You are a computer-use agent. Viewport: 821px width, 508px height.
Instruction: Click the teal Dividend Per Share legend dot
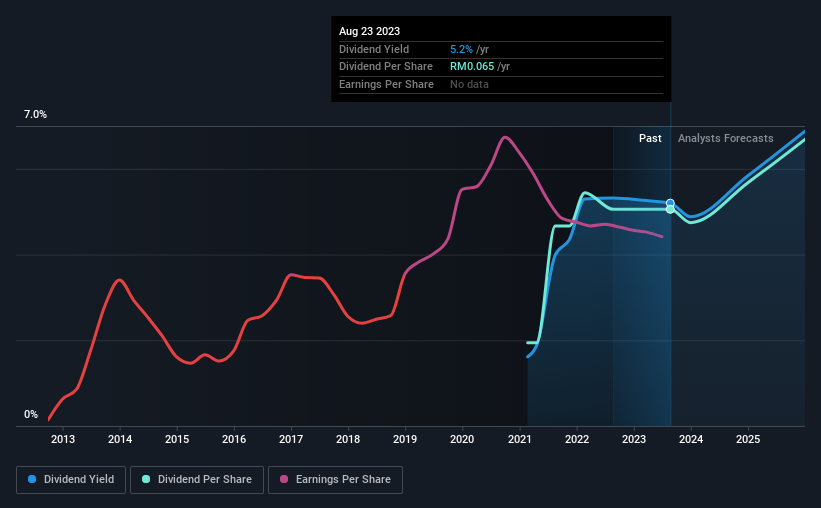(x=147, y=480)
